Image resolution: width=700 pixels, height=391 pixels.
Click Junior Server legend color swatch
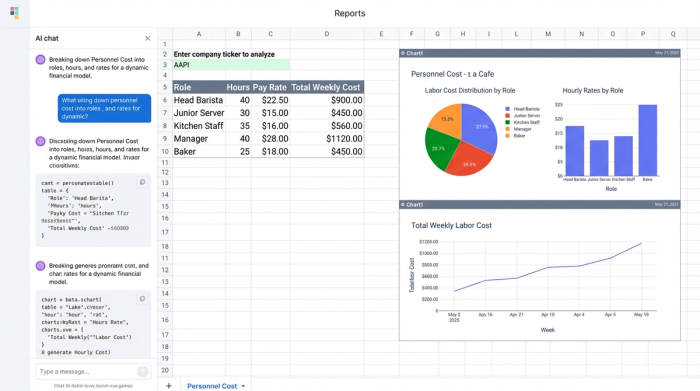click(508, 116)
